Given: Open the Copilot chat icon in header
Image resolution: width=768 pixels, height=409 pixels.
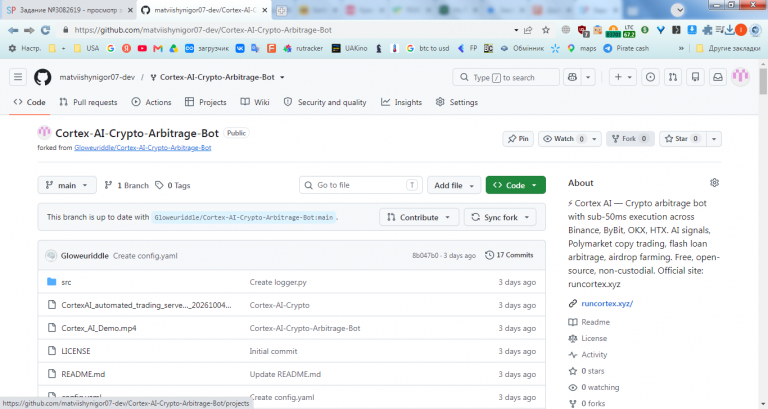Looking at the screenshot, I should 572,77.
